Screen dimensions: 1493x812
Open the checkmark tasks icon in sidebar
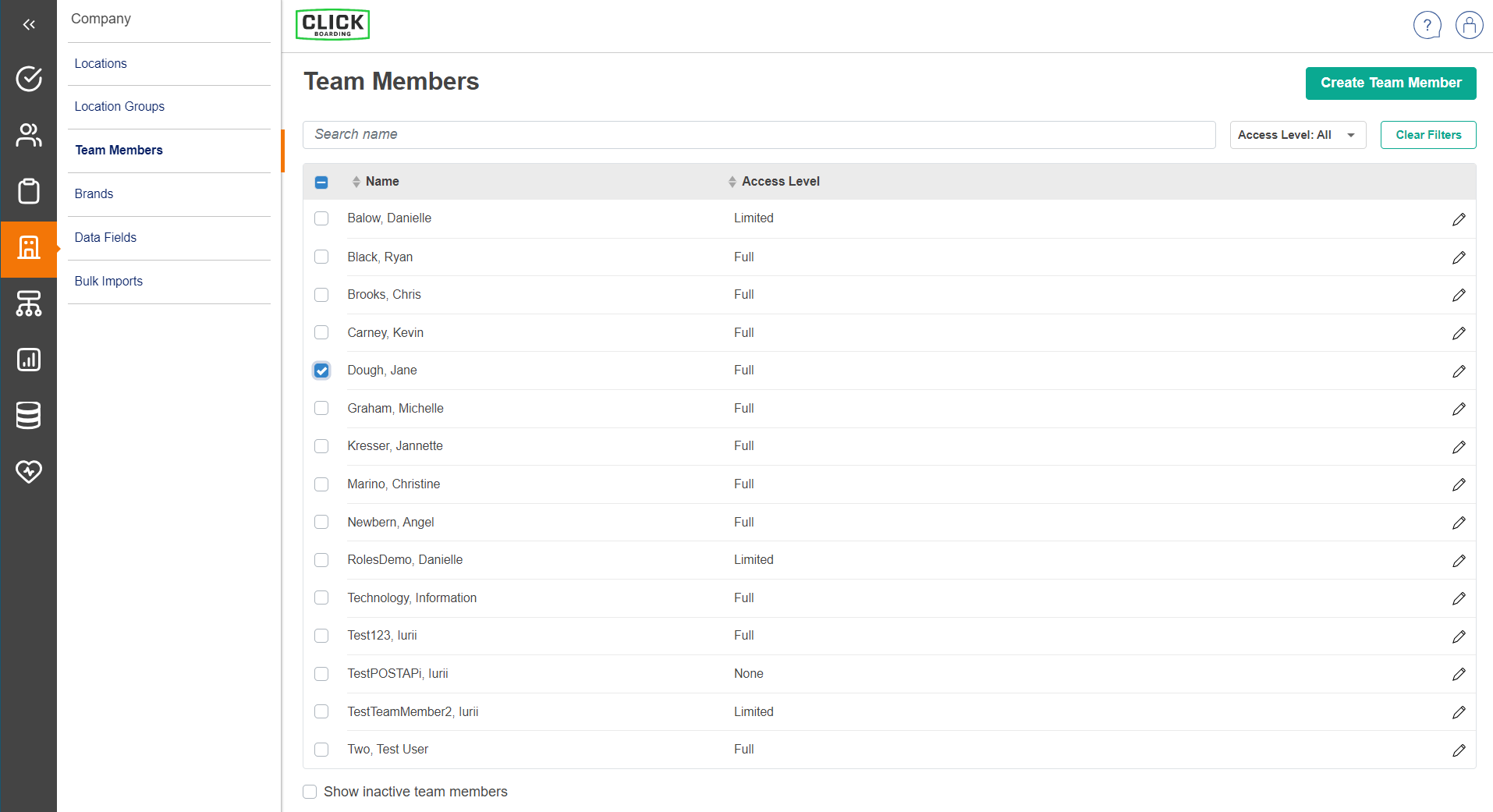[x=29, y=79]
